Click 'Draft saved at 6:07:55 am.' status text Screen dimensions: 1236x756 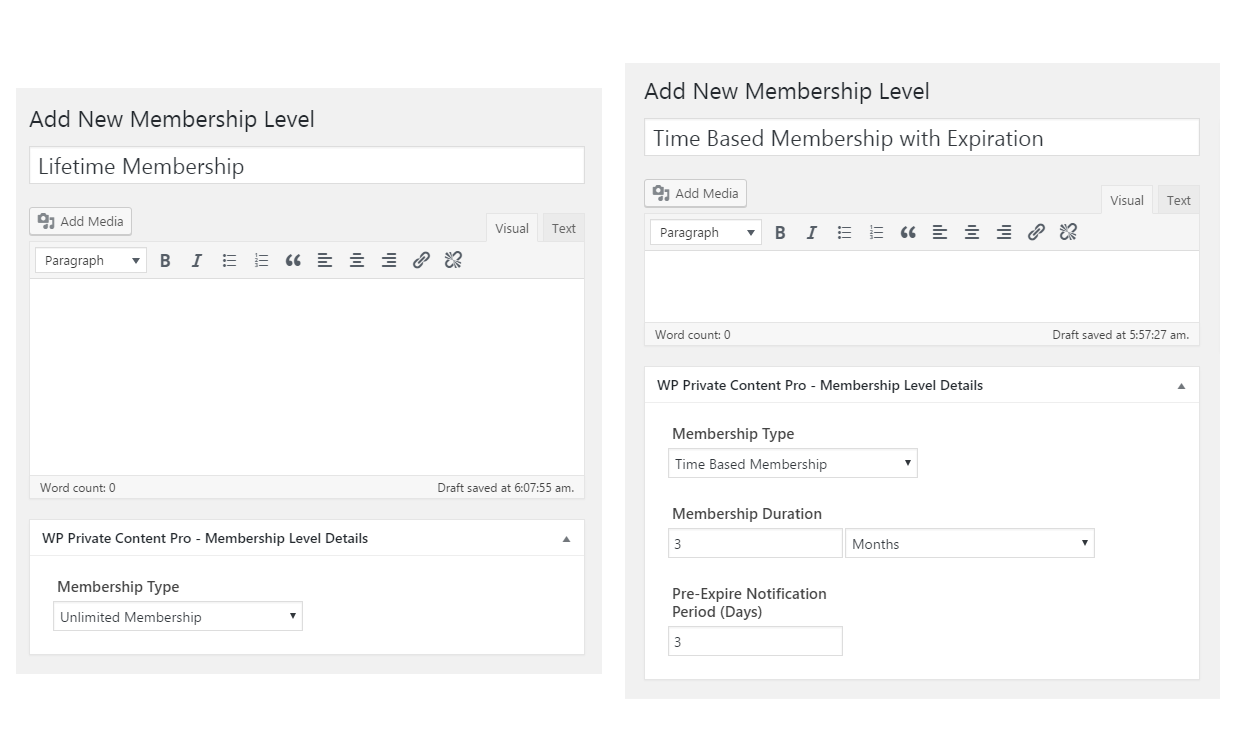[x=505, y=488]
